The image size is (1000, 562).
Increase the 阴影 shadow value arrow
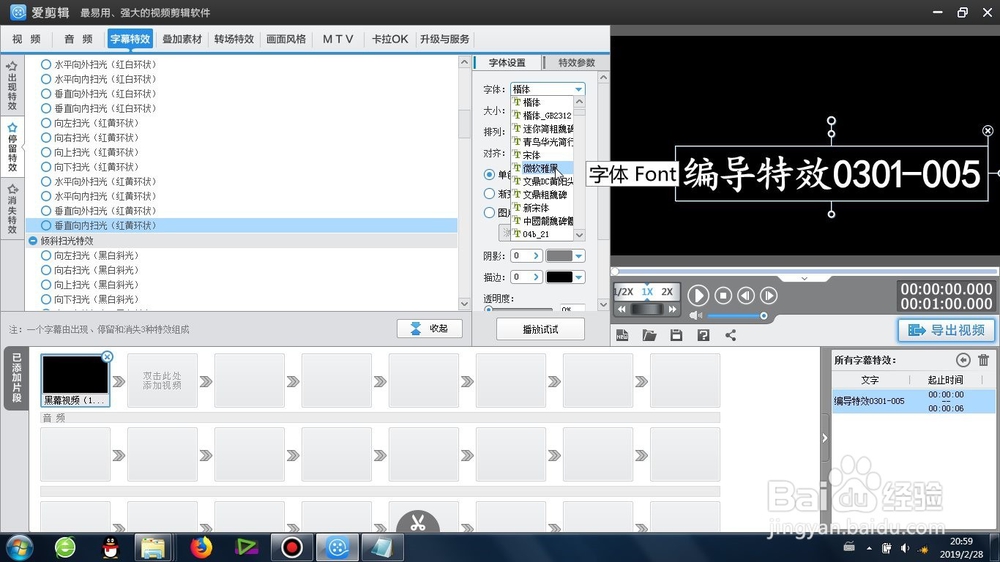coord(536,256)
